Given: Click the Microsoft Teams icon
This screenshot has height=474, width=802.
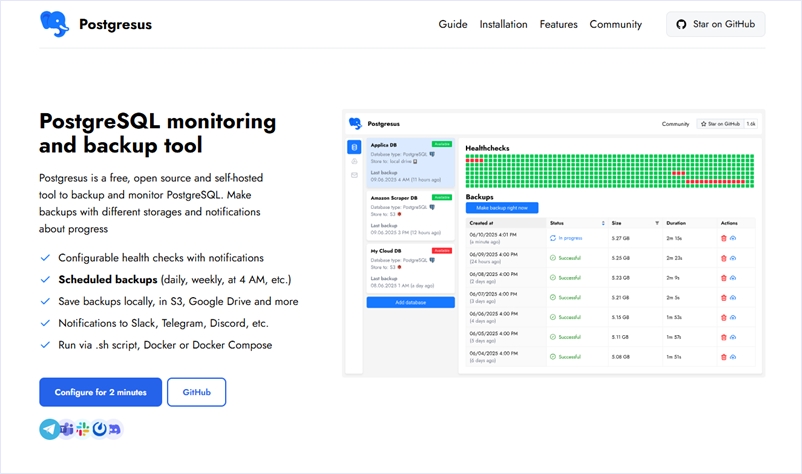Looking at the screenshot, I should [x=67, y=429].
